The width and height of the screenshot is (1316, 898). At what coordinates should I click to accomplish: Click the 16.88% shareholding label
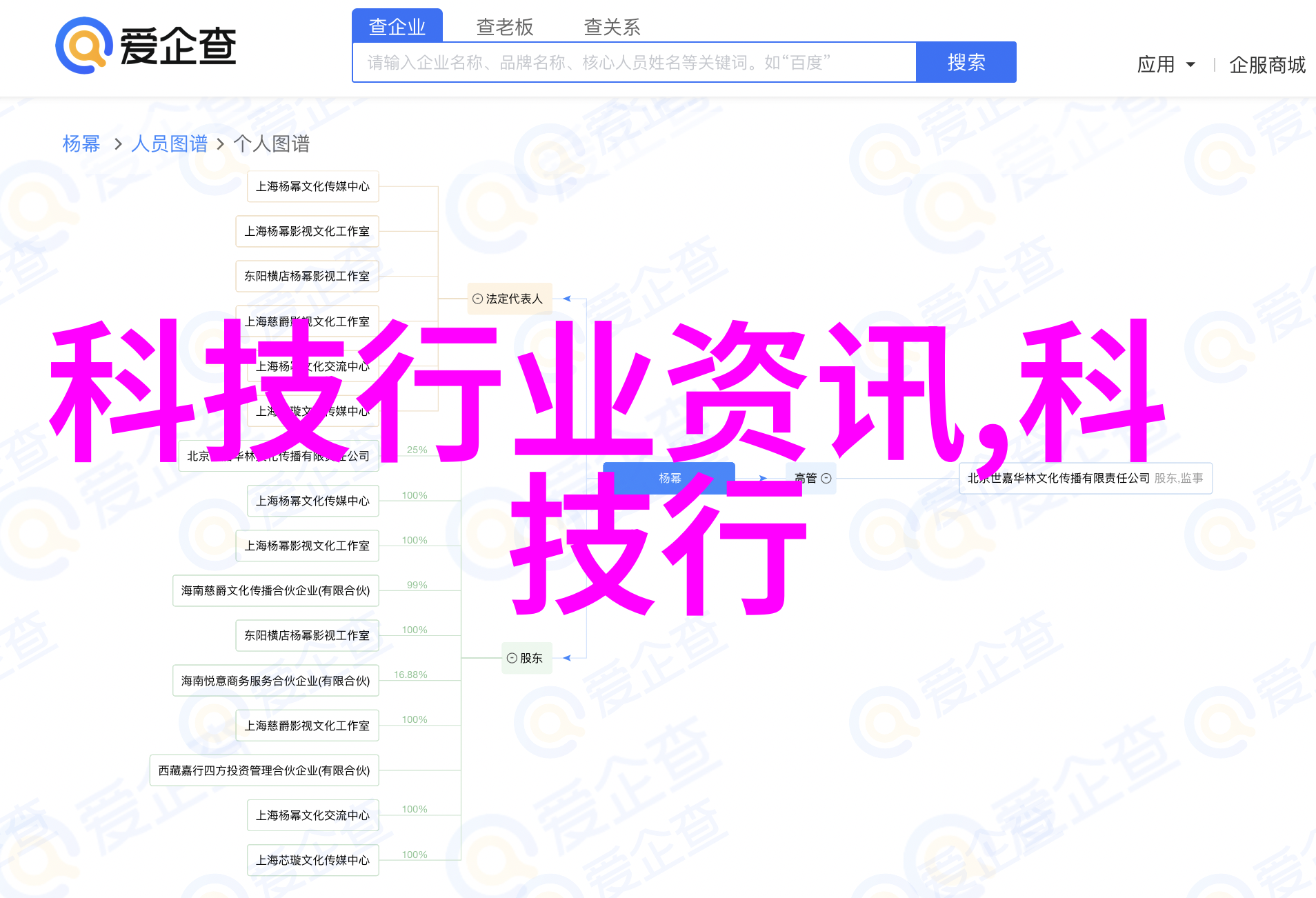410,675
